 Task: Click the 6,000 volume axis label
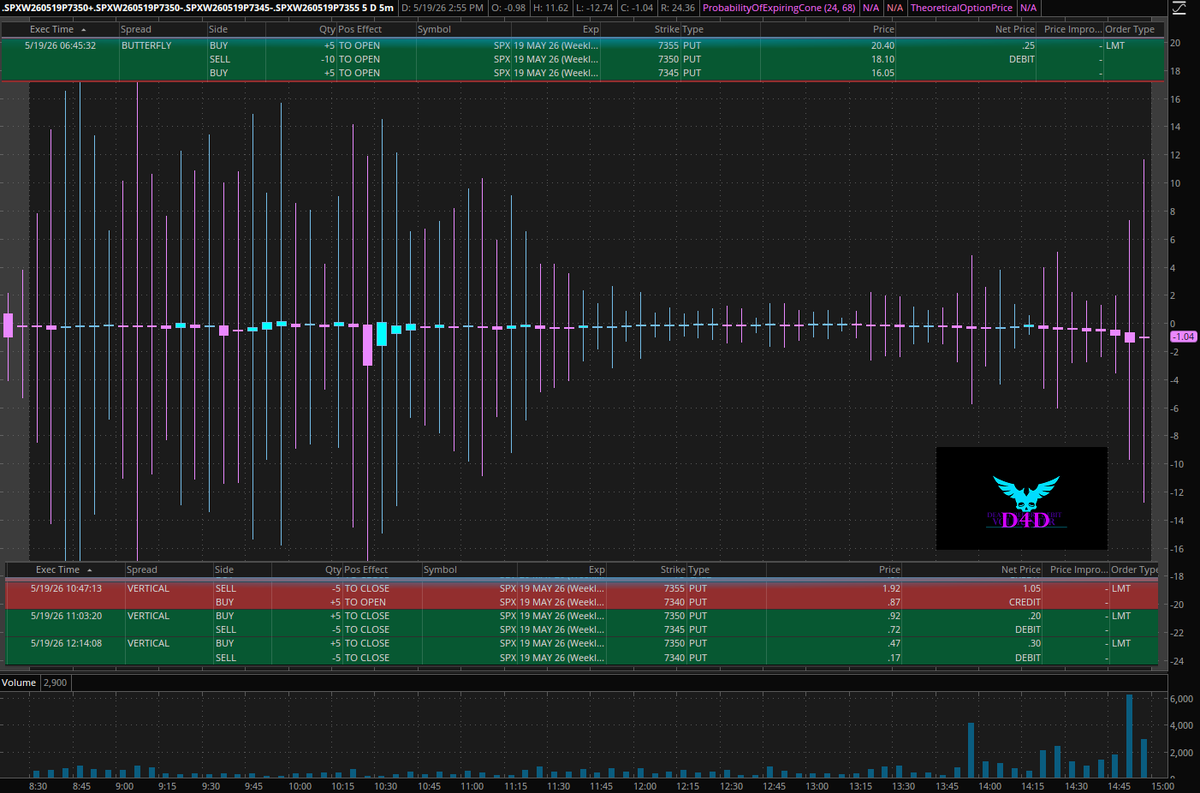pyautogui.click(x=1181, y=699)
